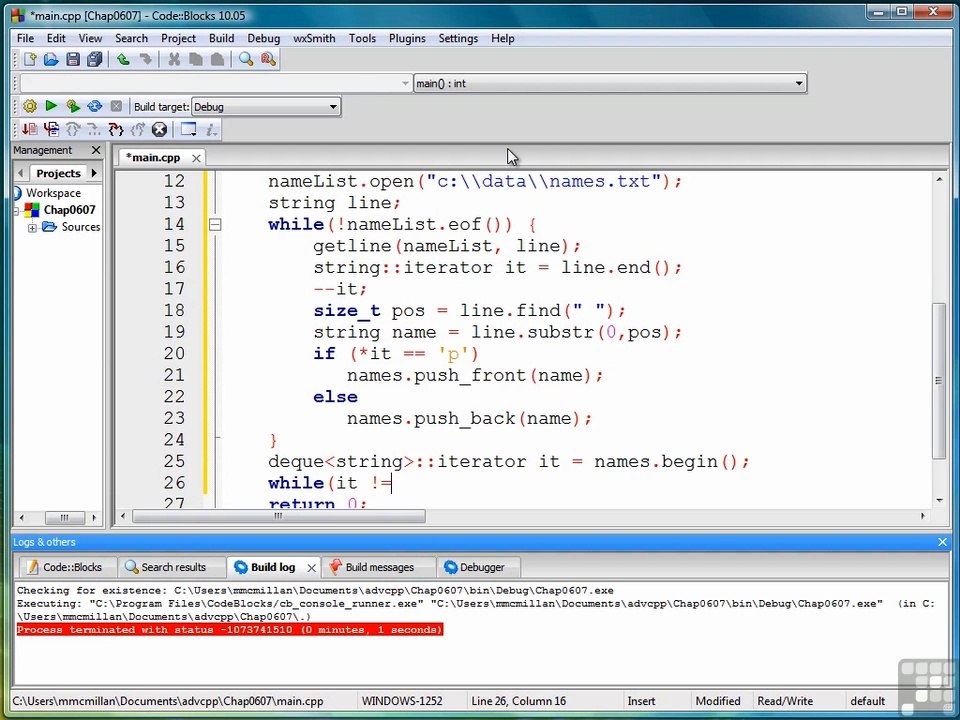960x720 pixels.
Task: Collapse code fold marker at line 14
Action: click(x=214, y=225)
